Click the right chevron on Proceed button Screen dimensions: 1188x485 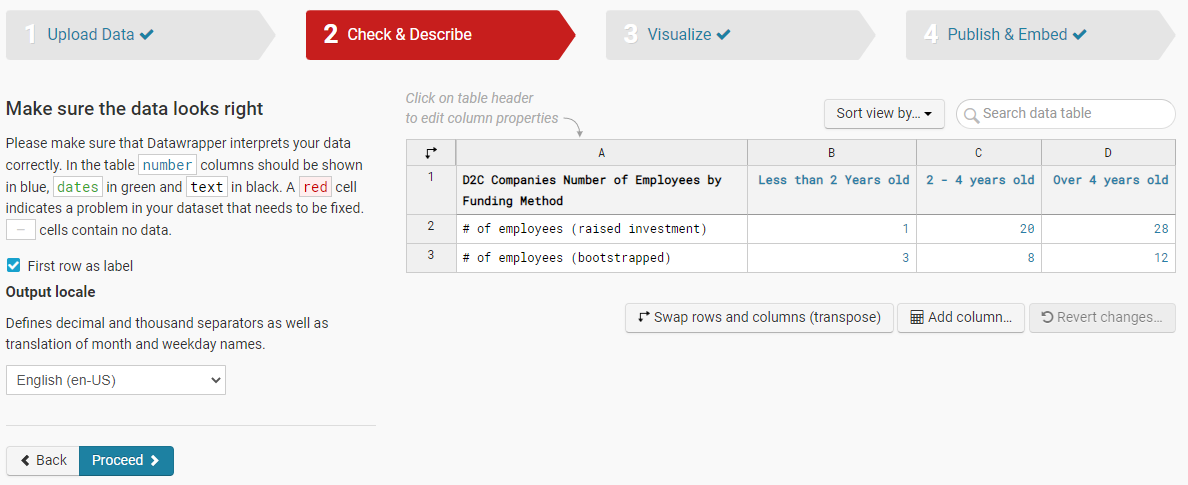click(155, 461)
